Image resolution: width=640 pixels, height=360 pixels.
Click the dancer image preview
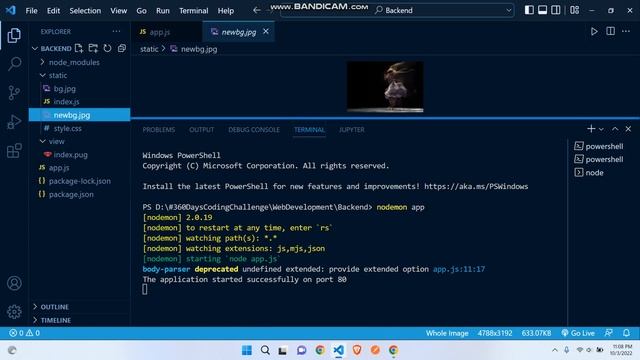click(x=385, y=87)
